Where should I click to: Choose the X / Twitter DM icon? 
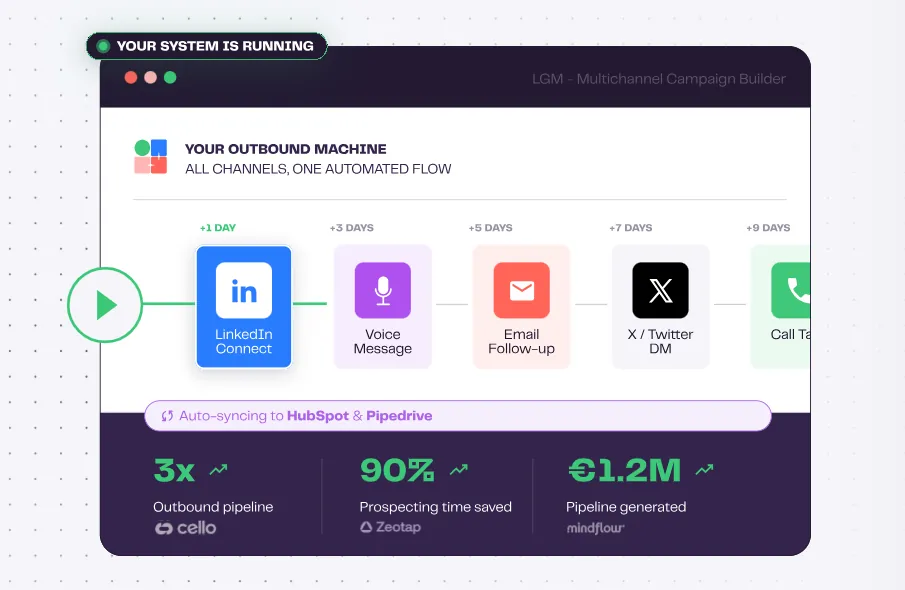660,290
